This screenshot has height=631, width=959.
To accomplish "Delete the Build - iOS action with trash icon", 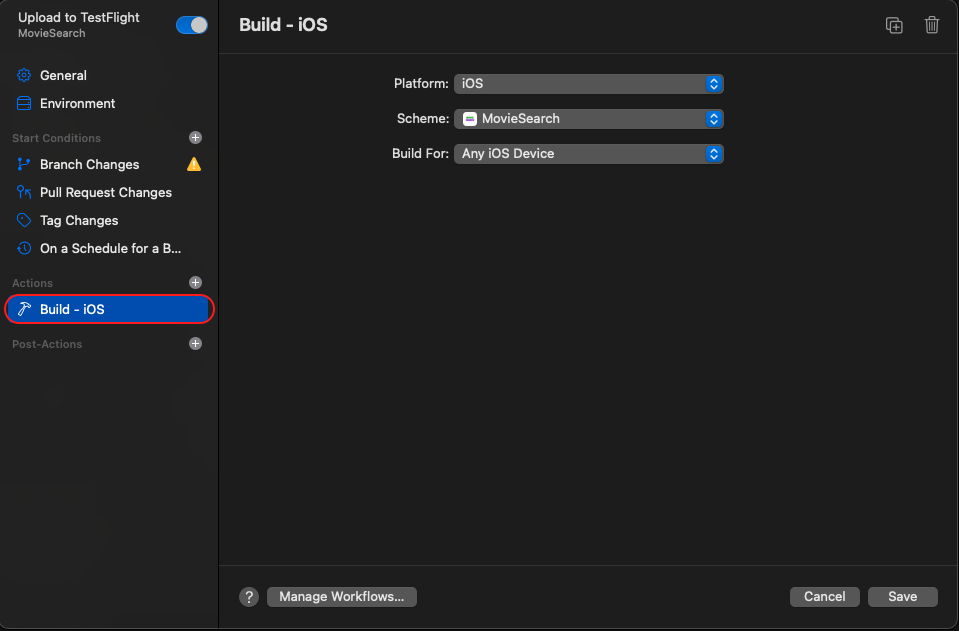I will (931, 25).
